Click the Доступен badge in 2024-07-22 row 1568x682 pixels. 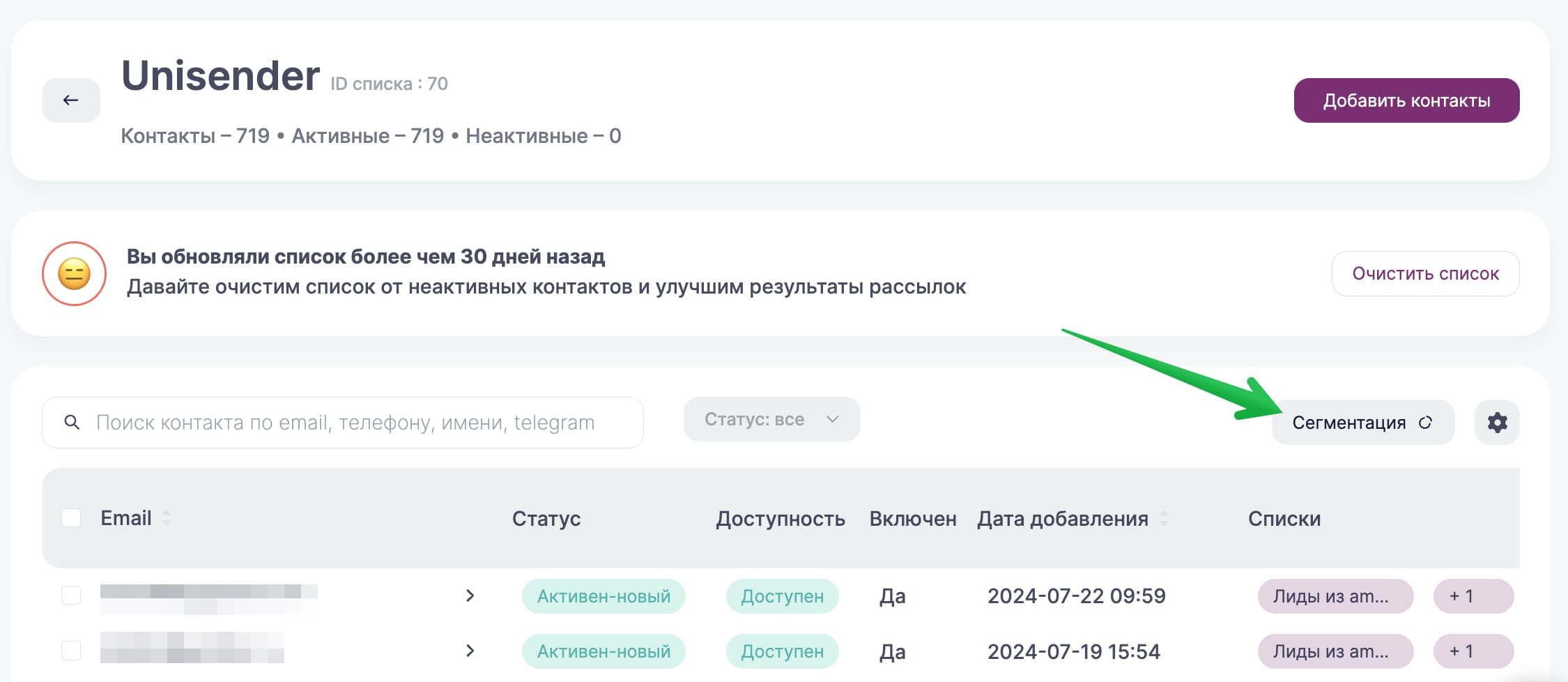coord(782,596)
